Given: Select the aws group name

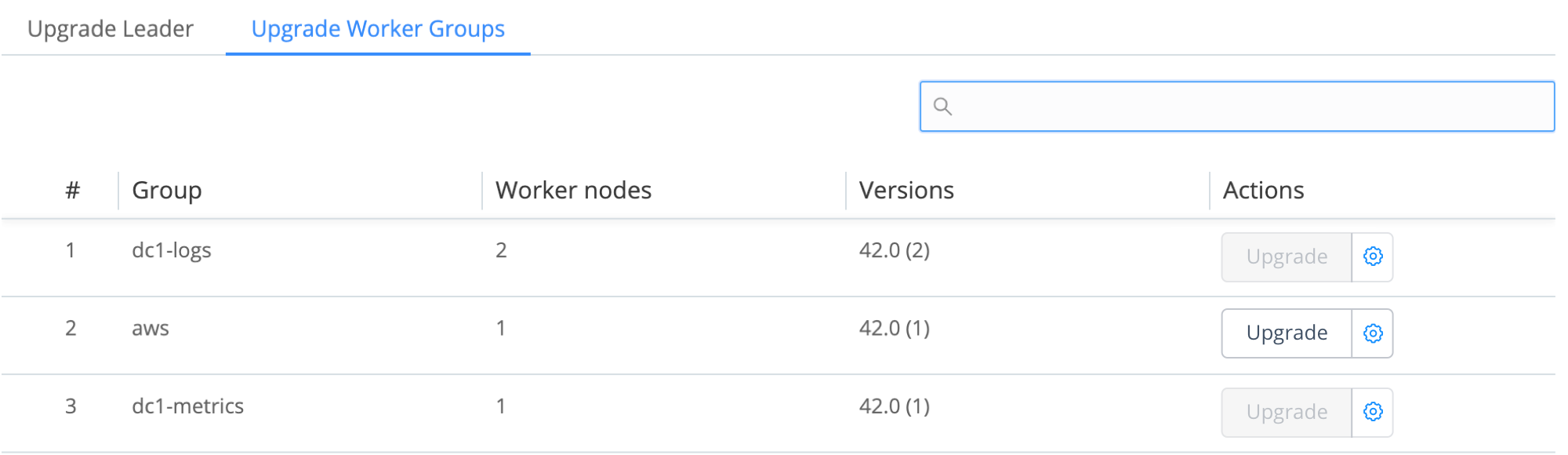Looking at the screenshot, I should [x=151, y=328].
